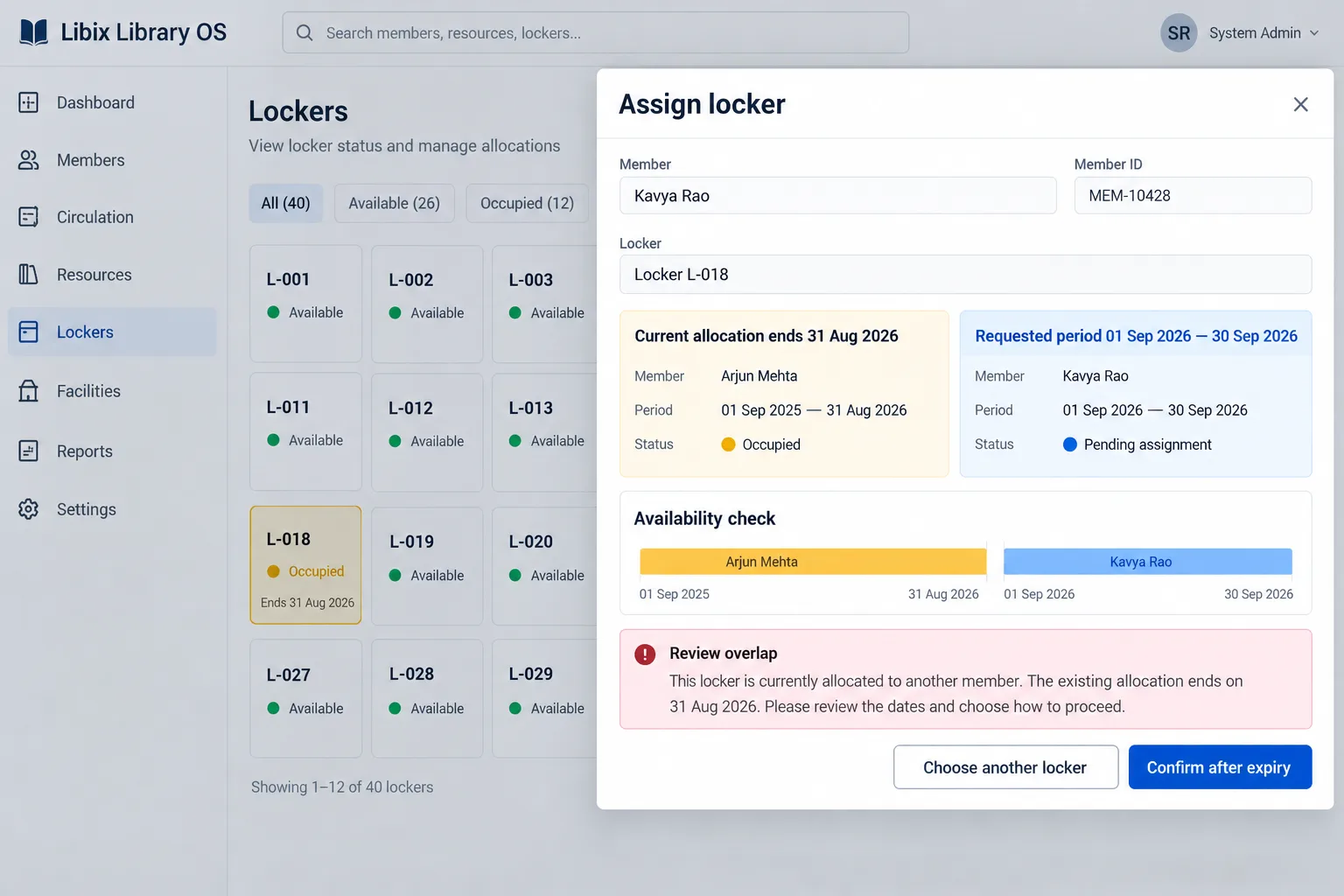Click the Member ID field MEM-10428

[x=1193, y=196]
